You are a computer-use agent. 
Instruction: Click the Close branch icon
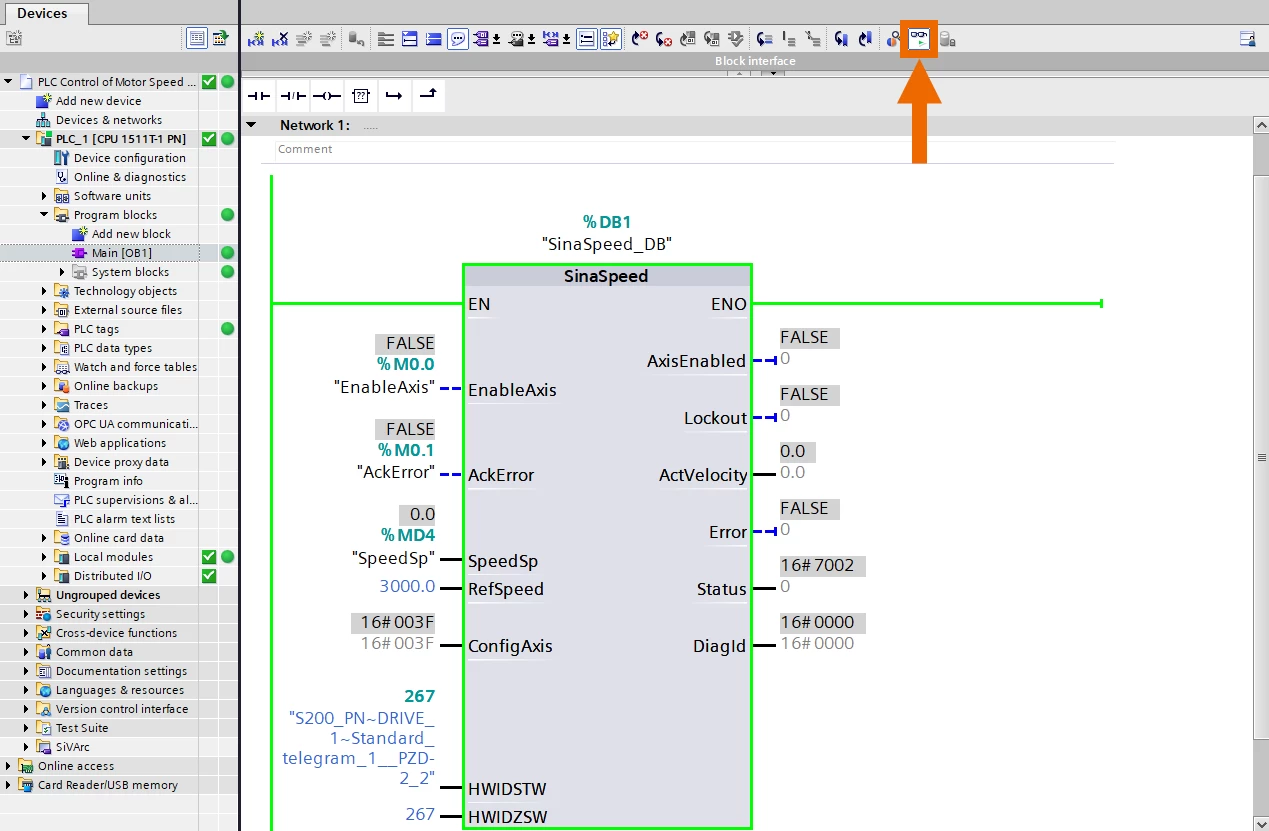pyautogui.click(x=428, y=95)
